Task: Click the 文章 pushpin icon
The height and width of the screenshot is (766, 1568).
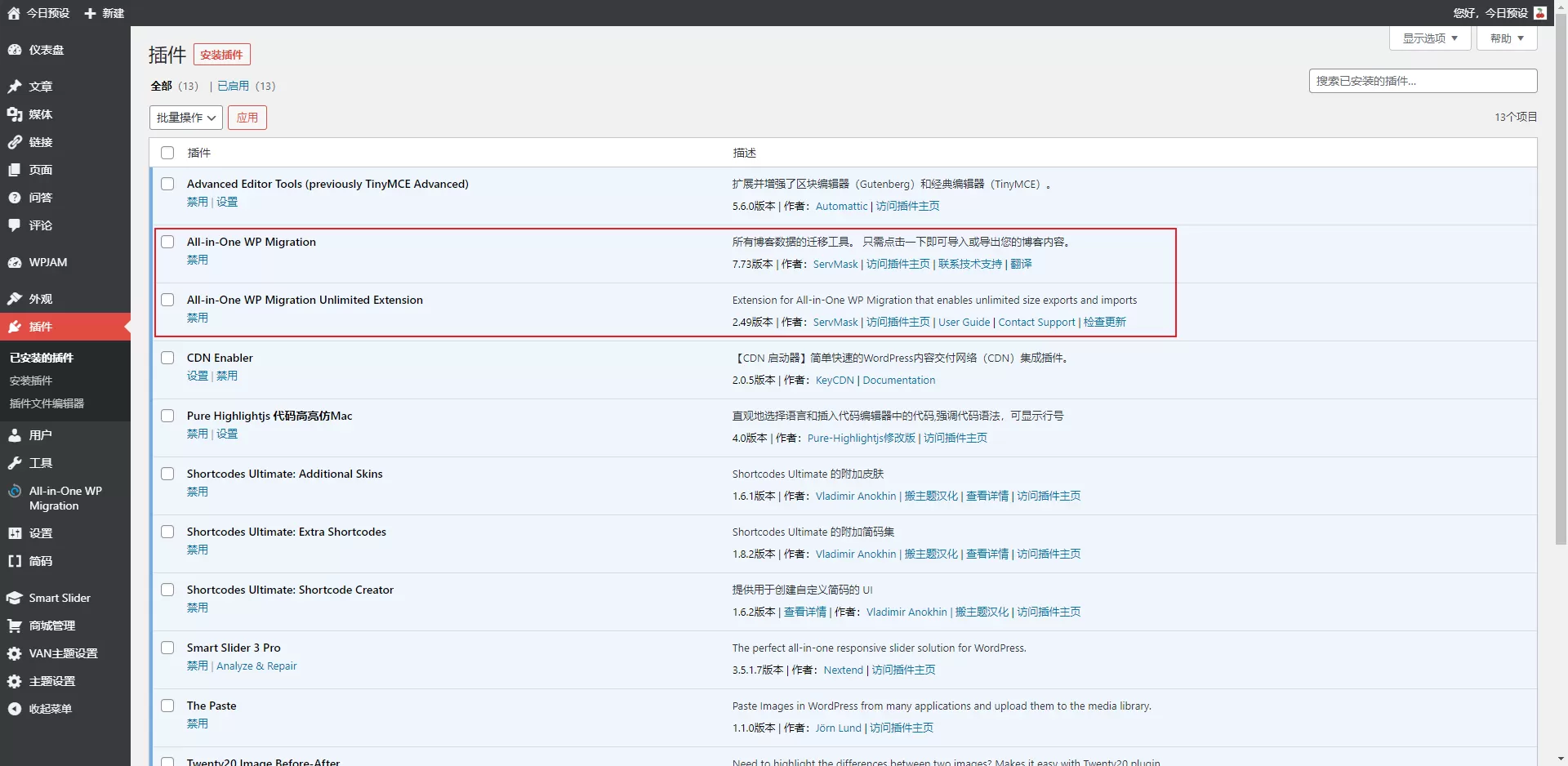Action: click(15, 87)
